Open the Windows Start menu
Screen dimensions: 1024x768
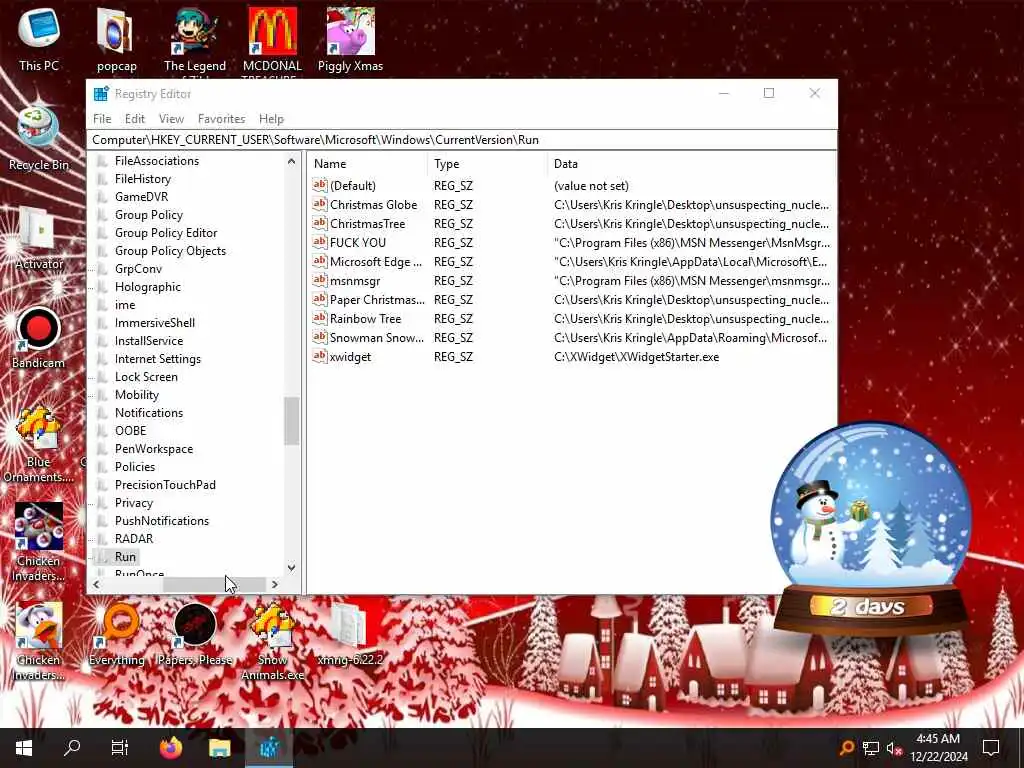coord(24,748)
